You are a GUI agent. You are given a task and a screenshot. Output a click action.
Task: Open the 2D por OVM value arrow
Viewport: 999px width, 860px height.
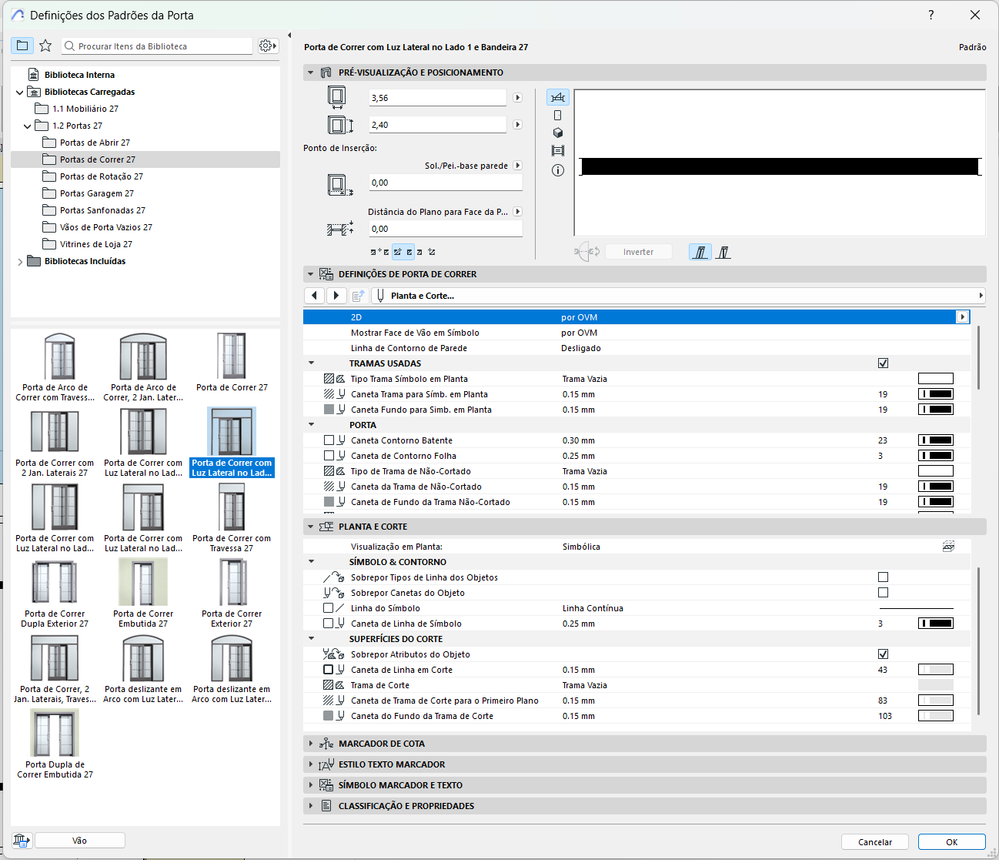(962, 317)
